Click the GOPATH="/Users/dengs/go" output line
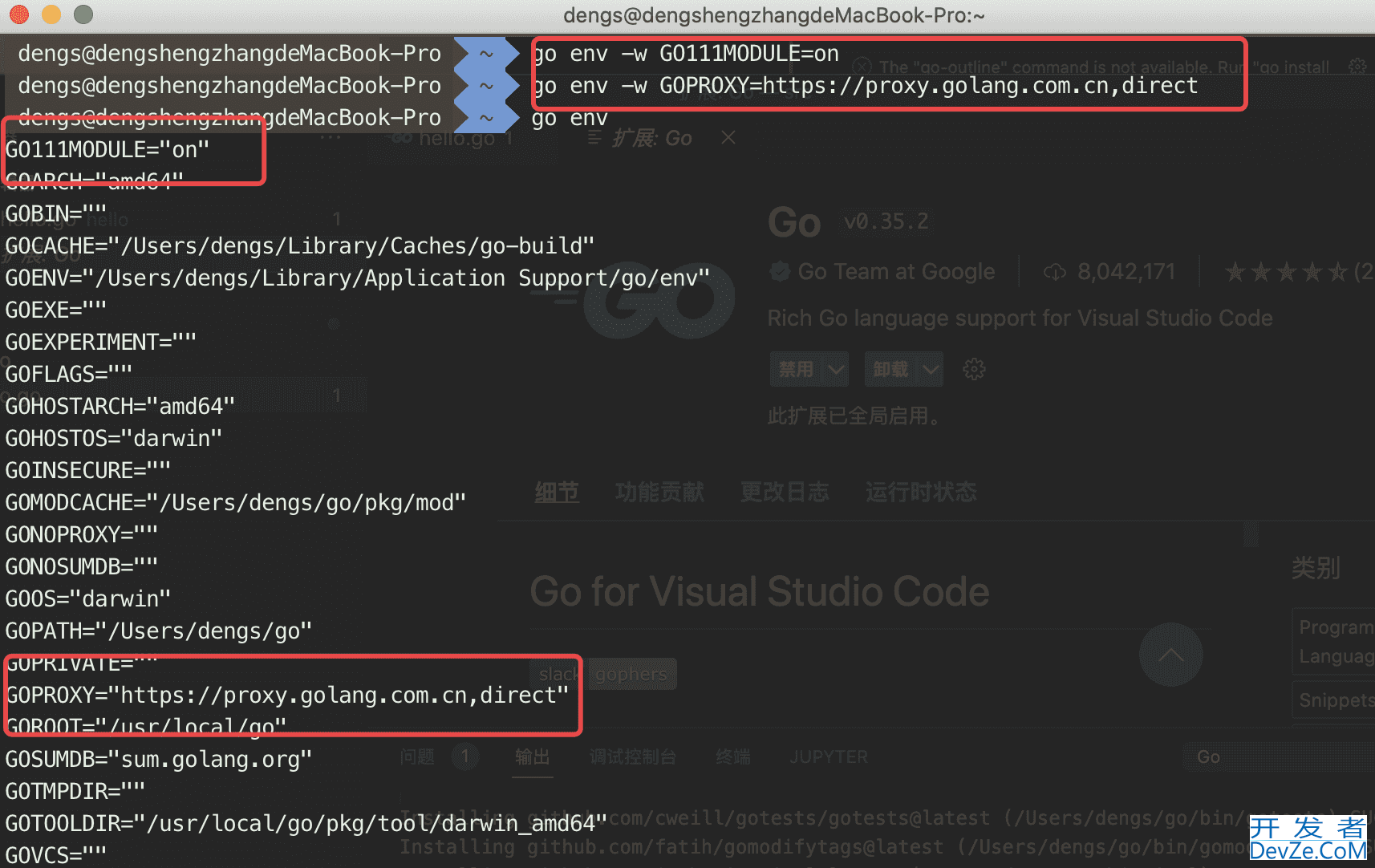Screen dimensions: 1375x868 coord(159,631)
